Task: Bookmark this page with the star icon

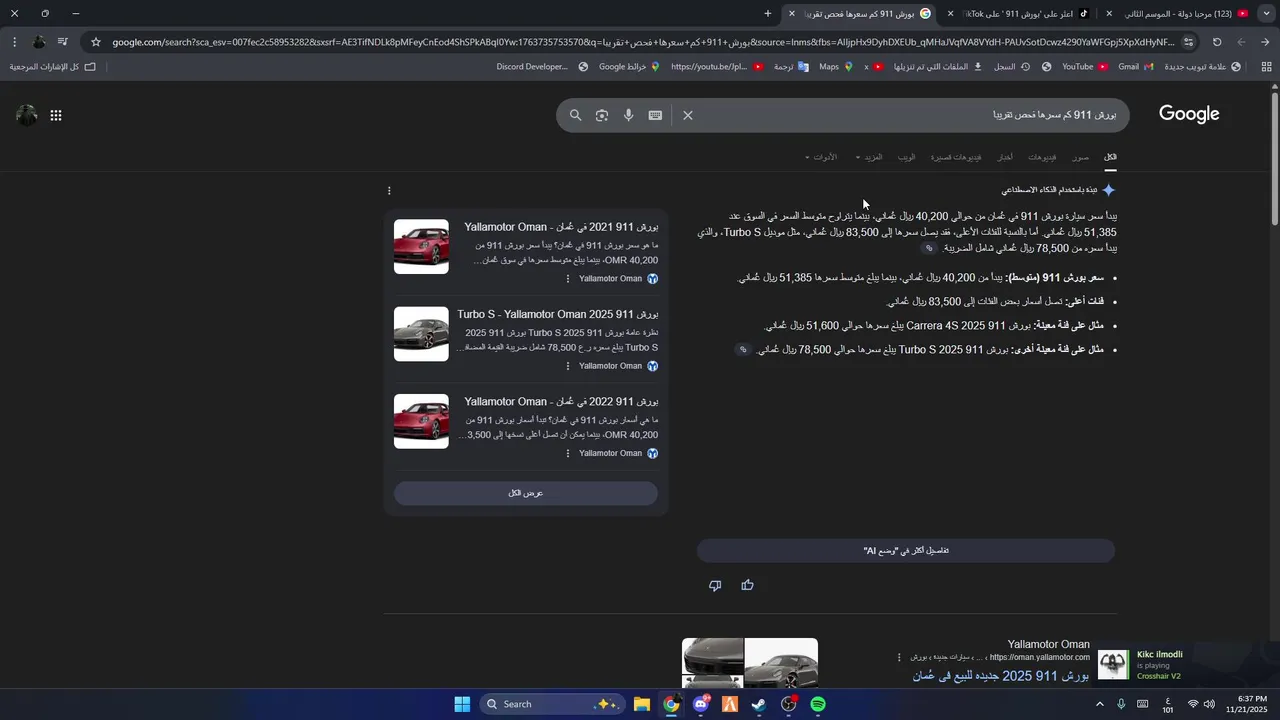Action: coord(95,42)
